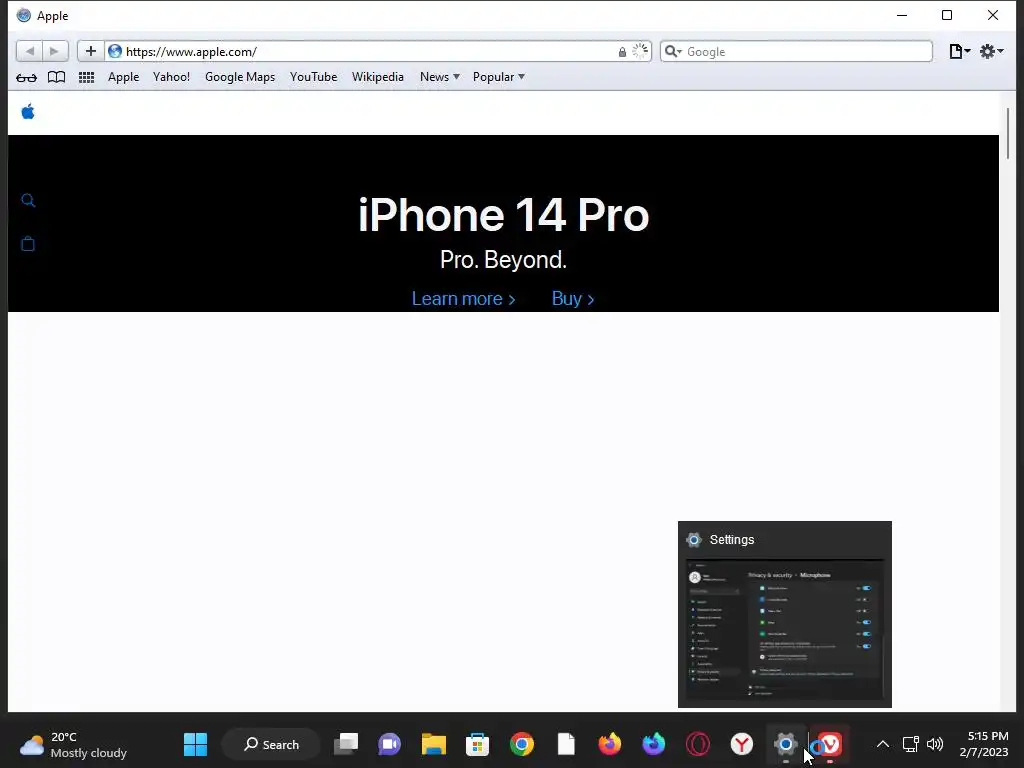Open the YouTube bookmark

point(313,77)
